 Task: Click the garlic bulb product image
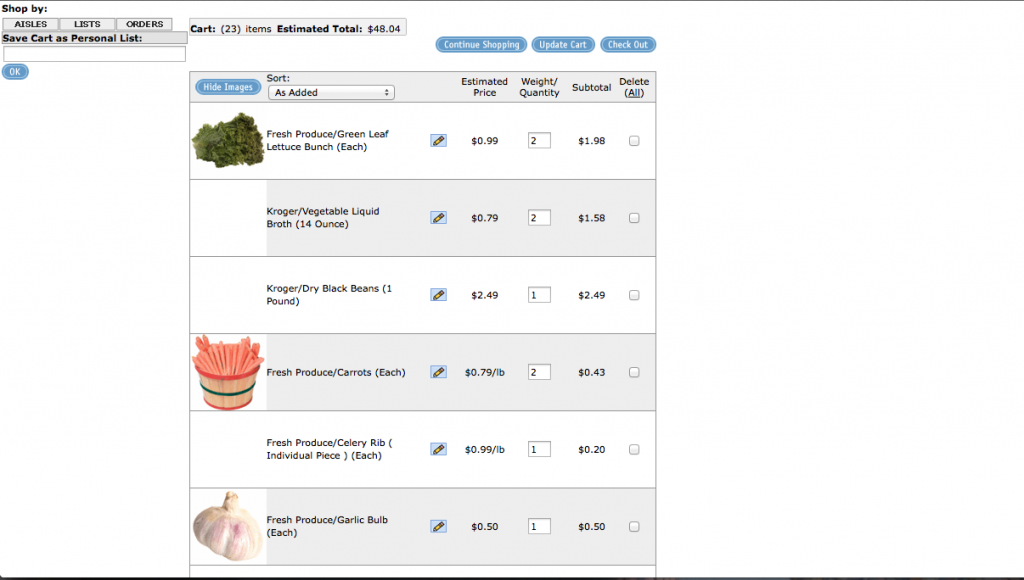pos(228,526)
